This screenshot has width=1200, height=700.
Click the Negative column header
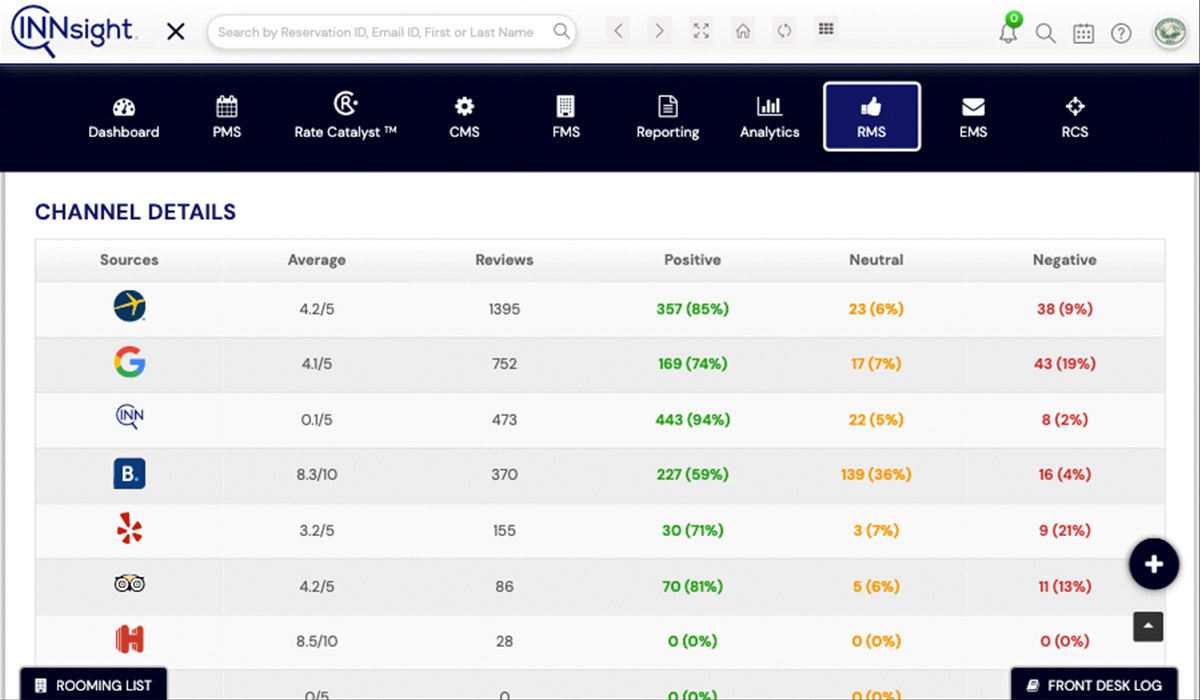pos(1065,260)
